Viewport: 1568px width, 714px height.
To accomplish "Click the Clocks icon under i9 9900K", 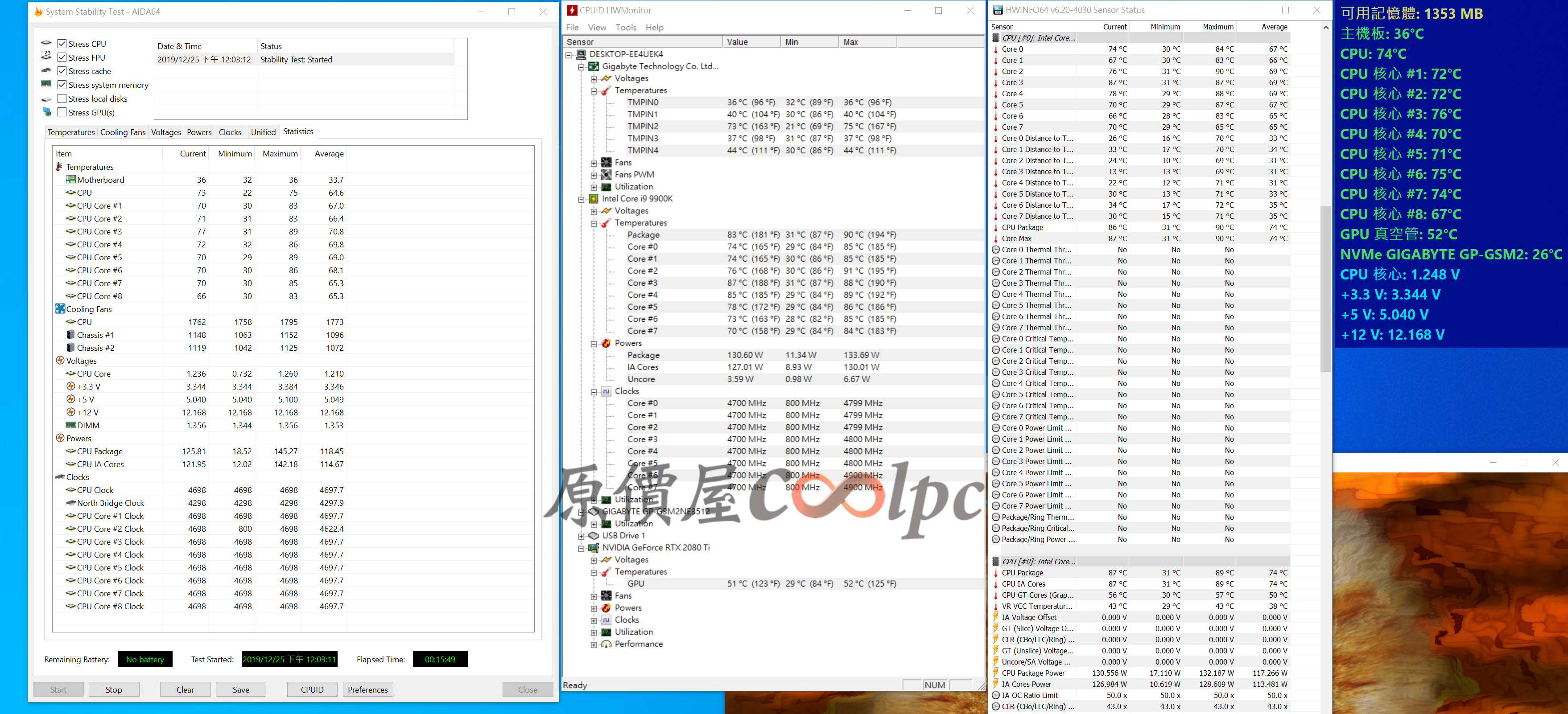I will pos(606,392).
